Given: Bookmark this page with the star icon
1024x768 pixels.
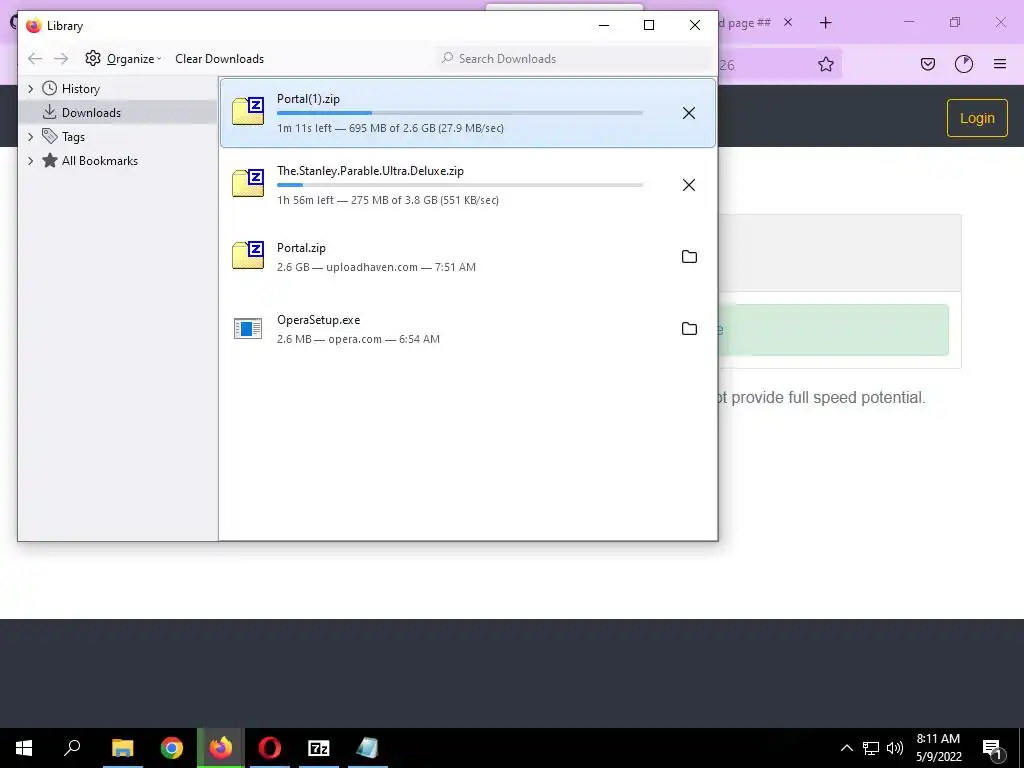Looking at the screenshot, I should pos(825,64).
